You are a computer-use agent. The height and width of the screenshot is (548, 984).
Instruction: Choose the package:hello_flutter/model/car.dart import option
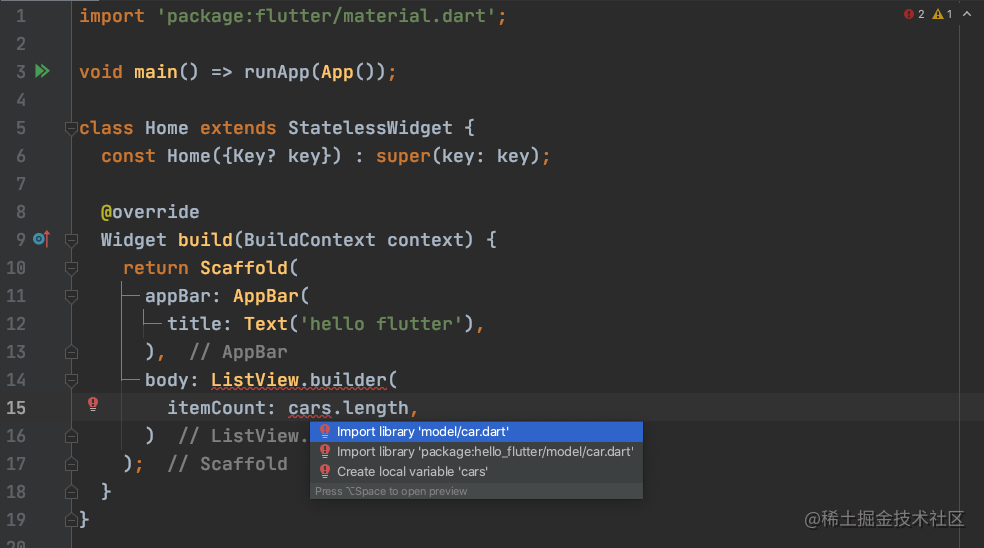(485, 451)
